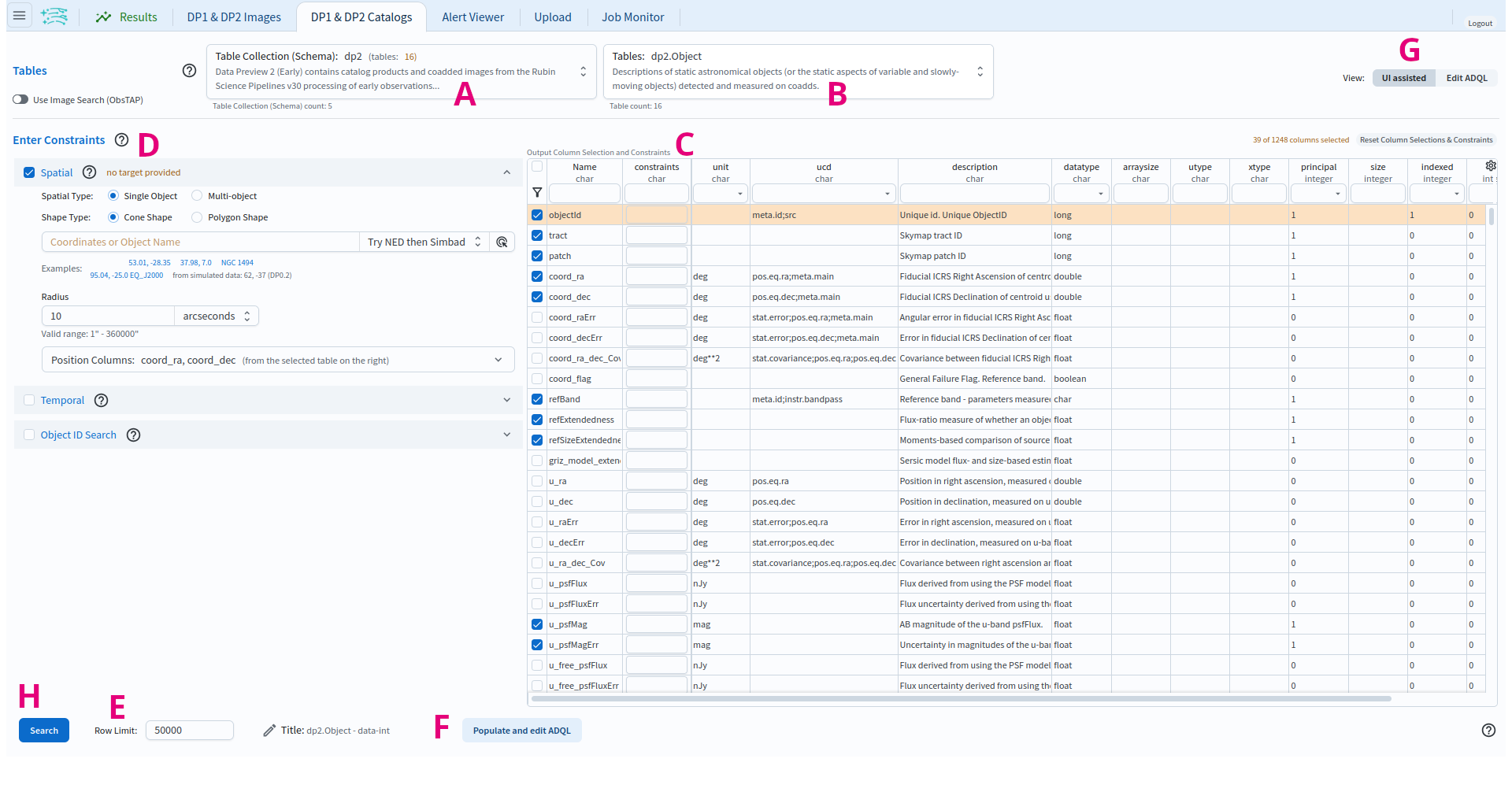The height and width of the screenshot is (803, 1512).
Task: Click the Name column filter field
Action: coord(584,193)
